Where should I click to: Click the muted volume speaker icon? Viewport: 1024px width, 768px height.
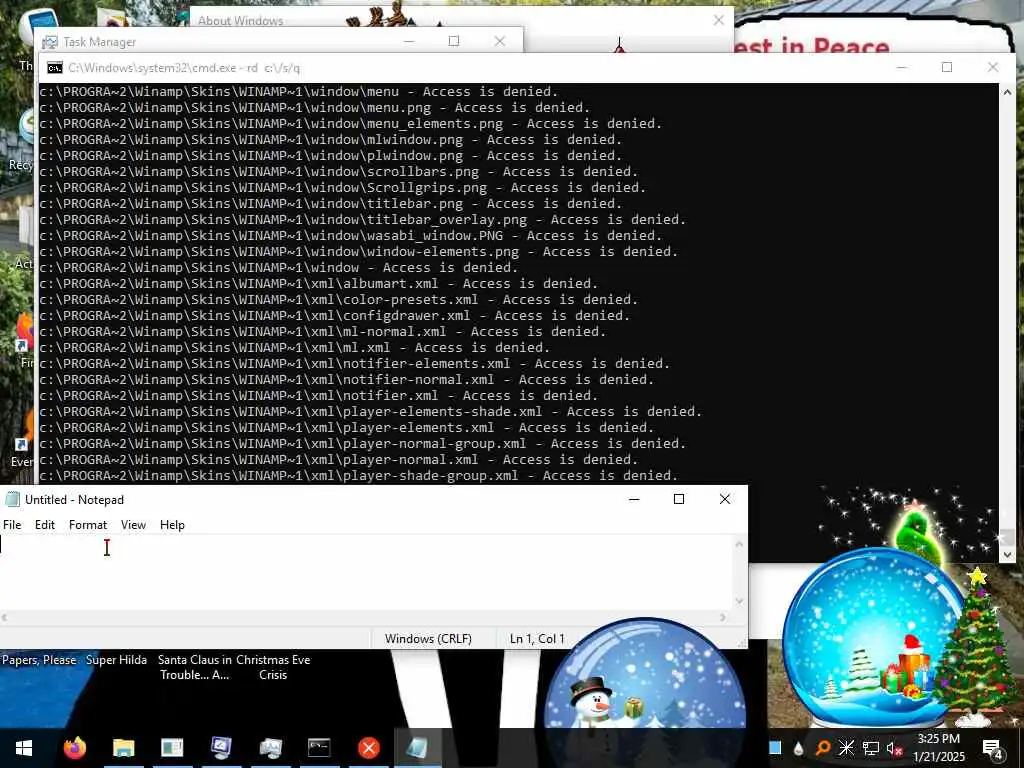(895, 748)
